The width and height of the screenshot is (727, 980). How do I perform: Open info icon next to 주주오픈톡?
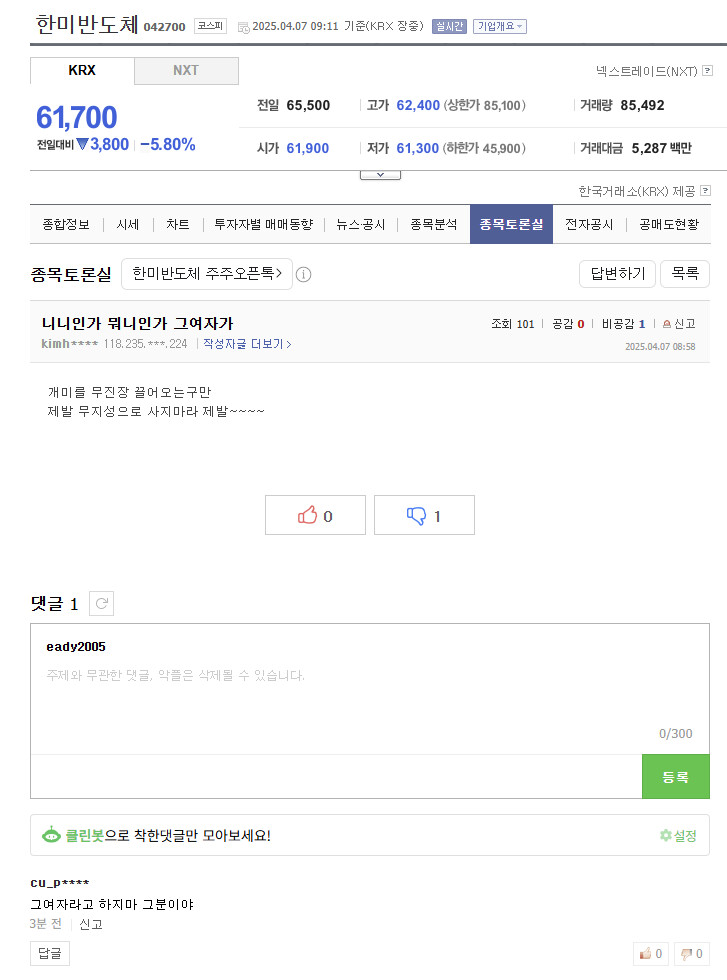pos(304,274)
